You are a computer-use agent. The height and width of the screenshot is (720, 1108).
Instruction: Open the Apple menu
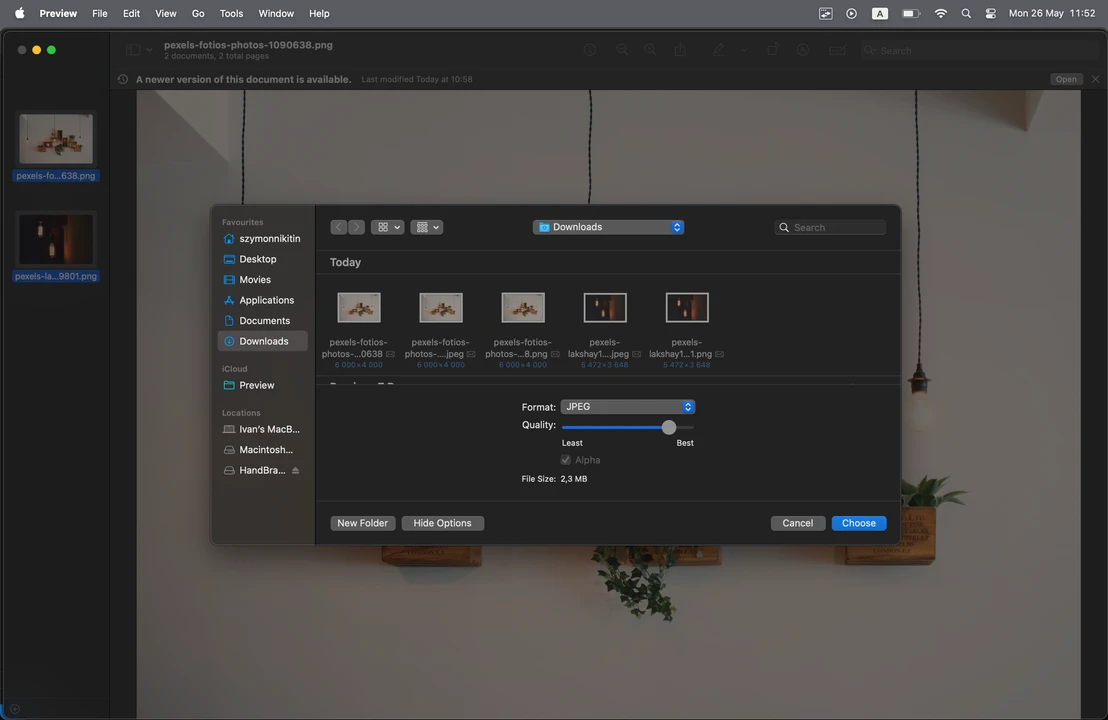tap(20, 13)
